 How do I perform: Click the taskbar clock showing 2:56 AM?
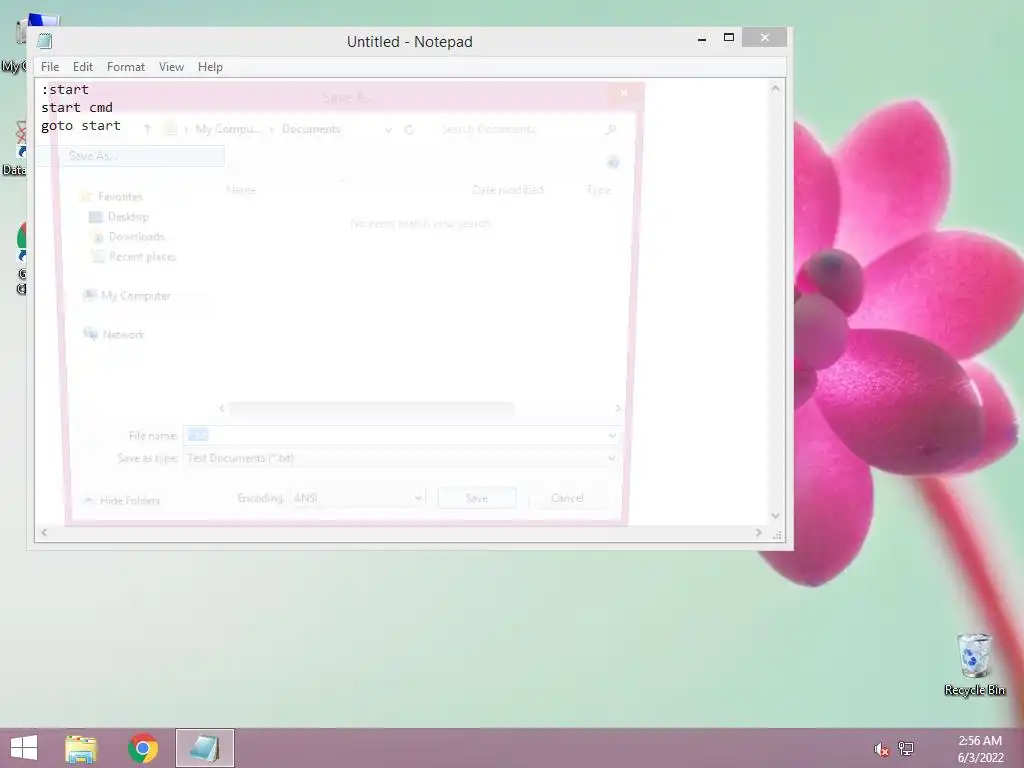[x=980, y=749]
